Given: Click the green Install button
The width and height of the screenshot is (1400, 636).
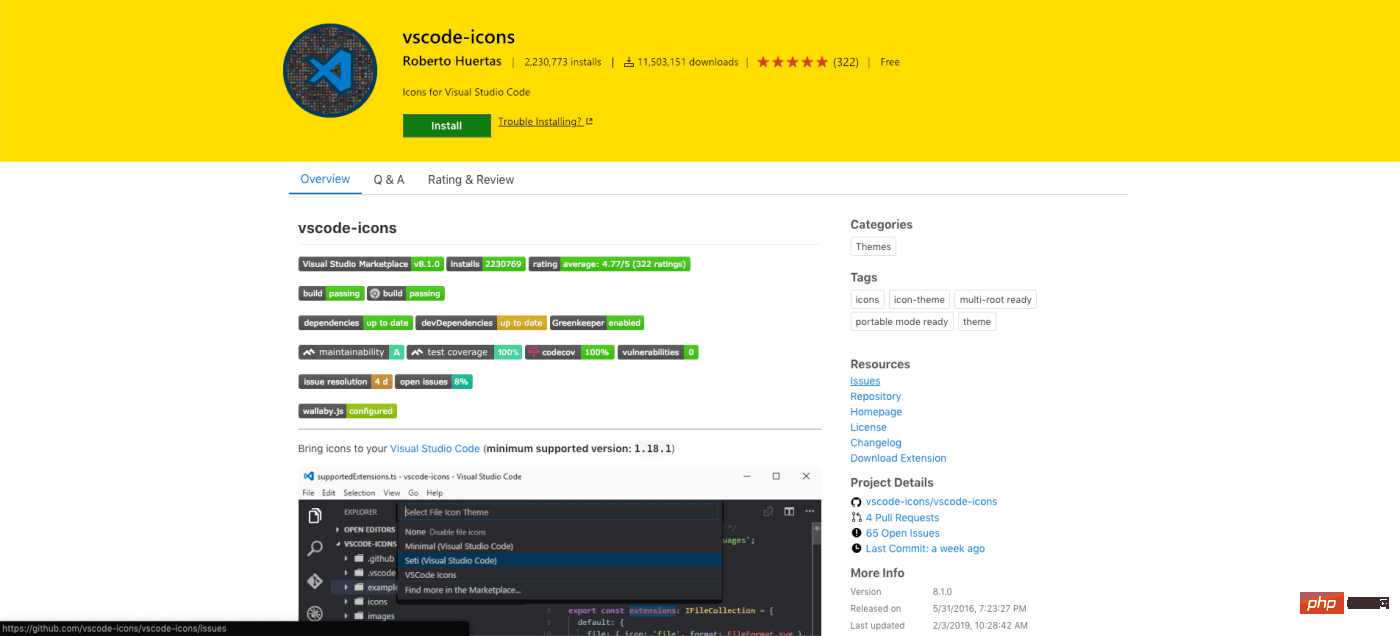Looking at the screenshot, I should (x=447, y=126).
